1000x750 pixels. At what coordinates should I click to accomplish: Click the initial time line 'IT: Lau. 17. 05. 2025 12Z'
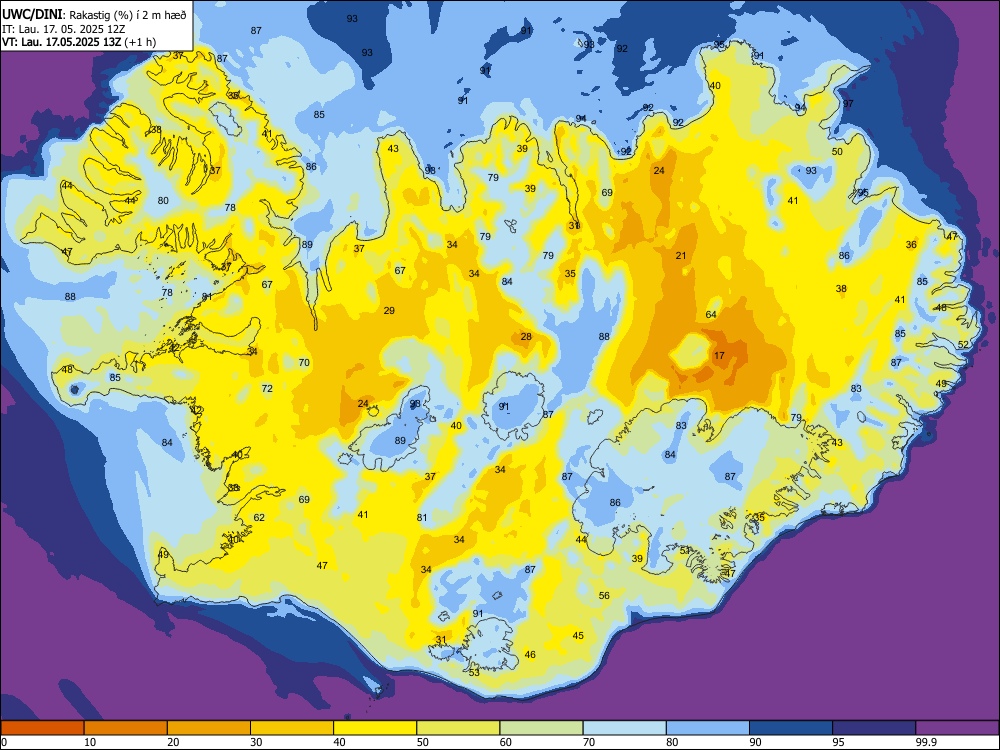(64, 29)
